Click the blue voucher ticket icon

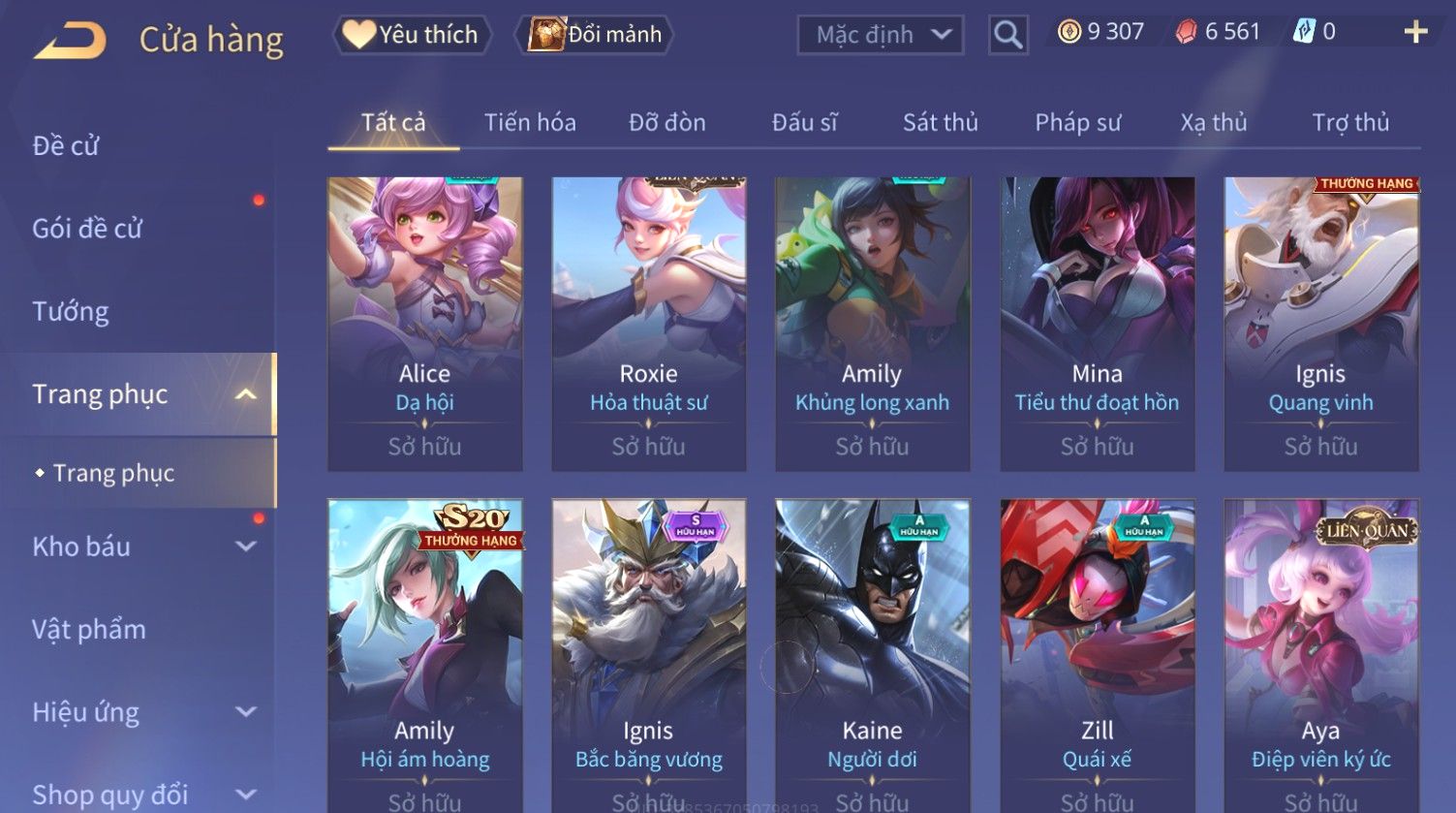[1304, 32]
